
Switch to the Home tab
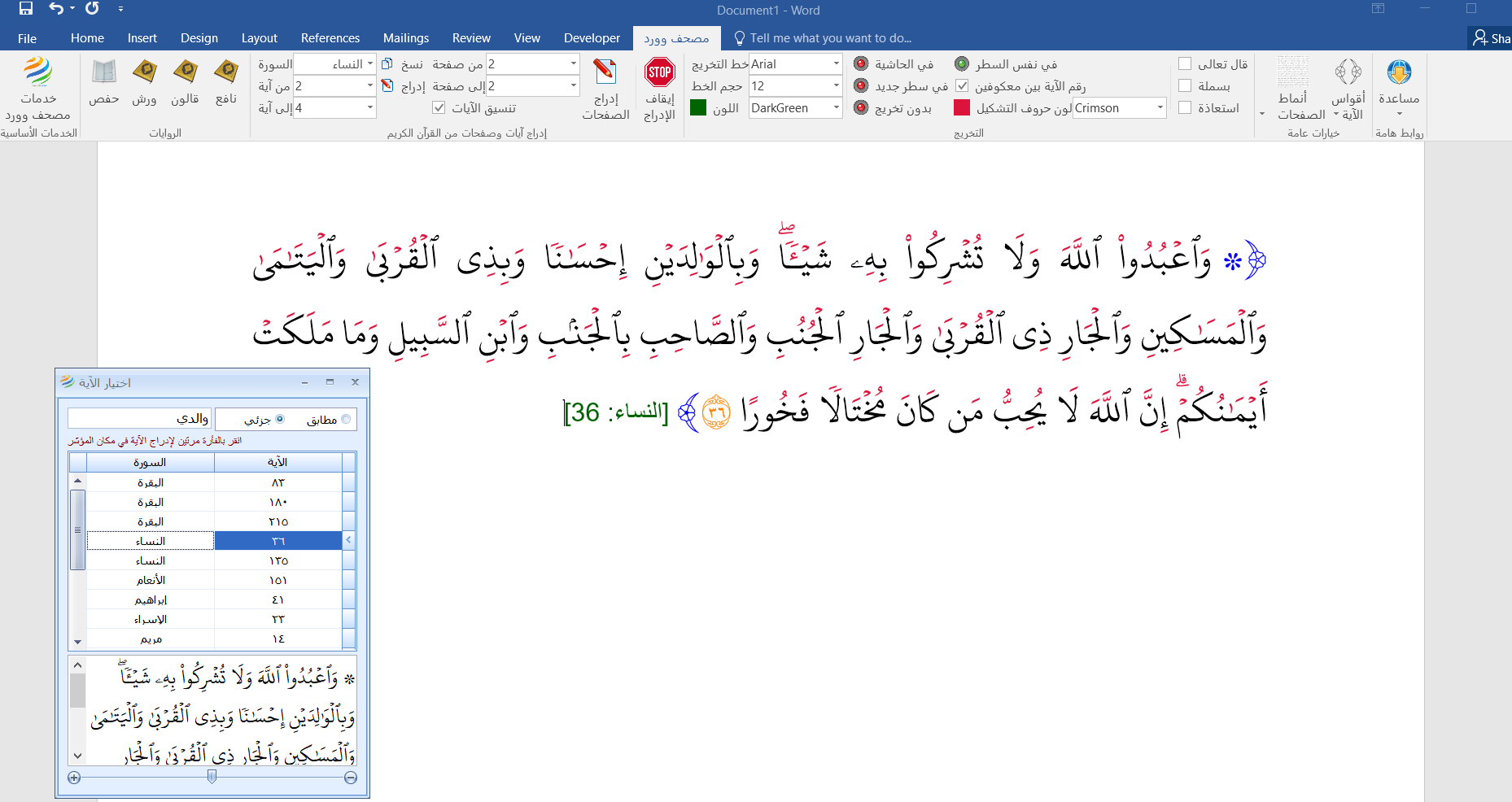(87, 38)
